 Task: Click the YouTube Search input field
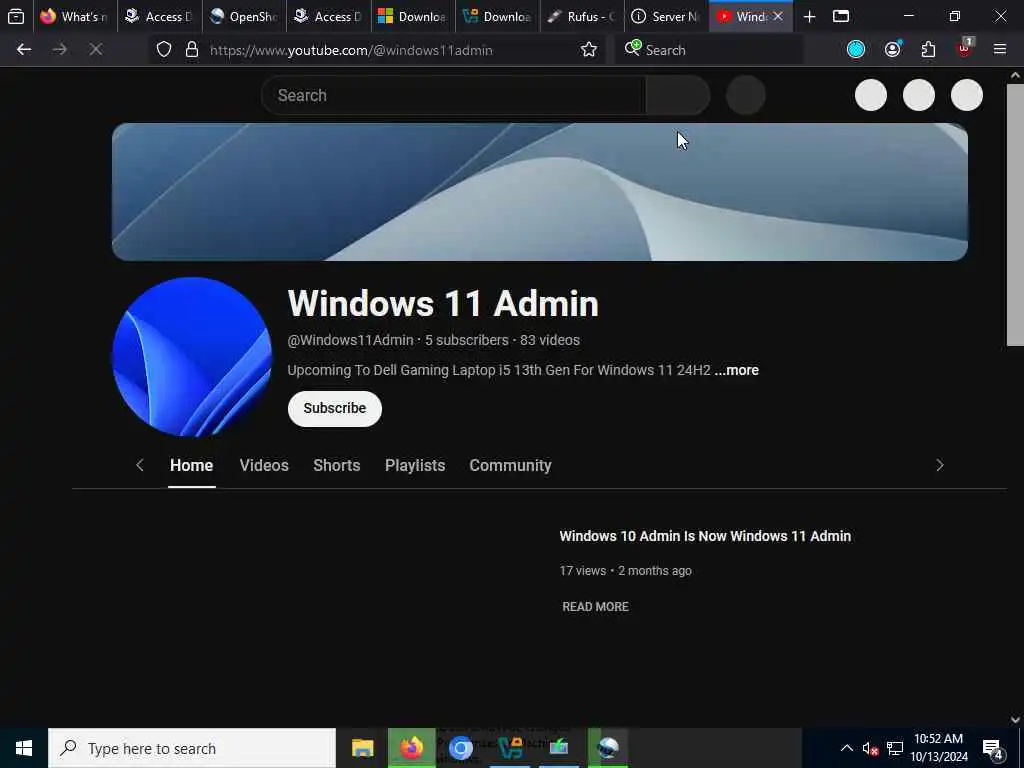click(x=454, y=95)
